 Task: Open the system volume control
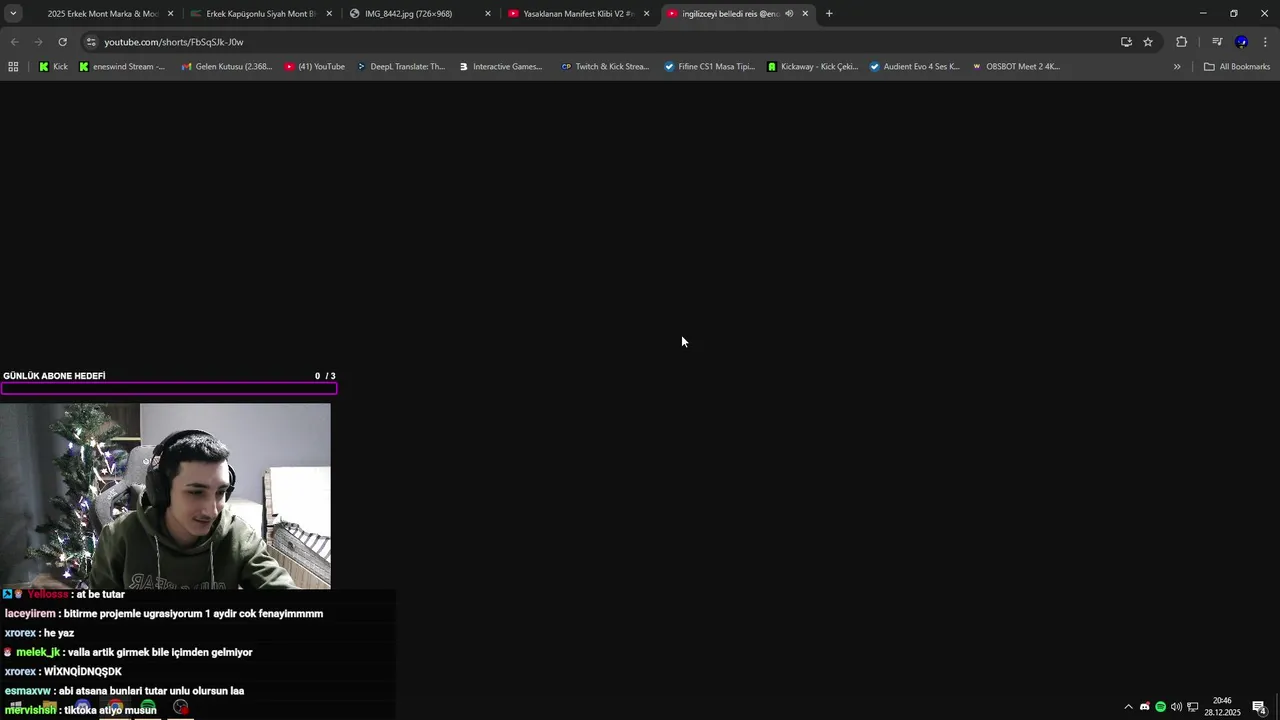point(1176,707)
